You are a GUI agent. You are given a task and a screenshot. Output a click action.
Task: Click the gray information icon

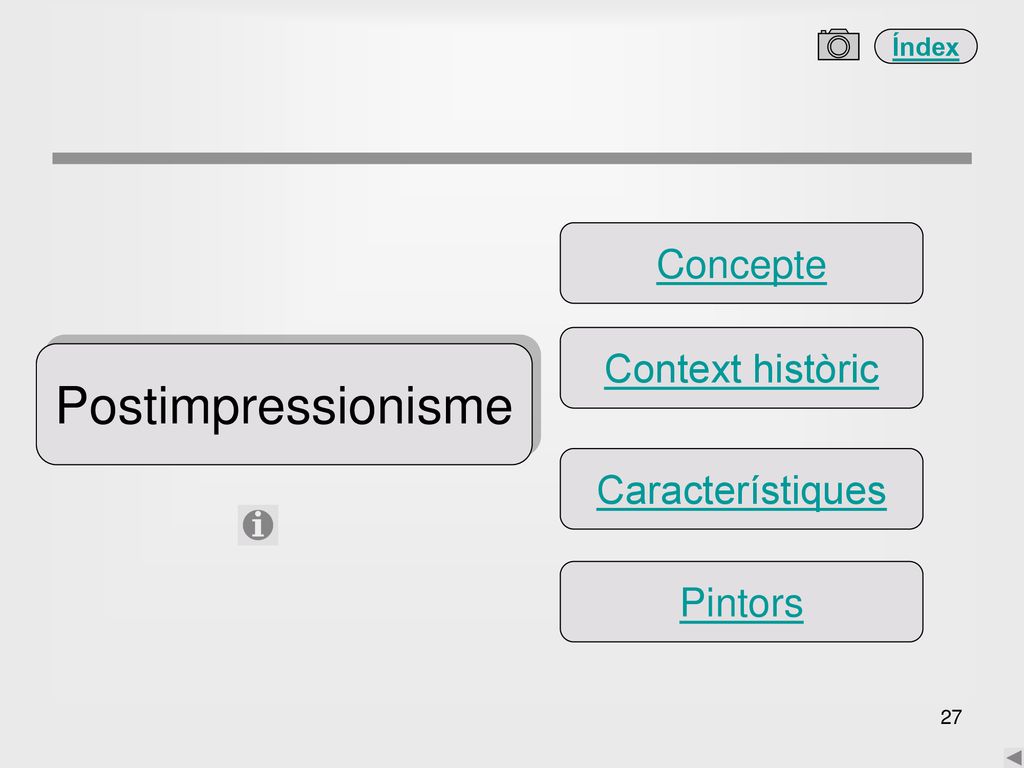coord(258,524)
